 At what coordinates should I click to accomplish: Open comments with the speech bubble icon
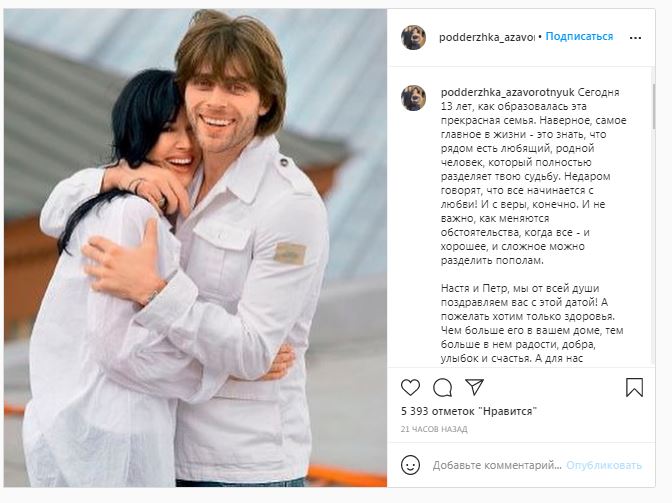(442, 388)
